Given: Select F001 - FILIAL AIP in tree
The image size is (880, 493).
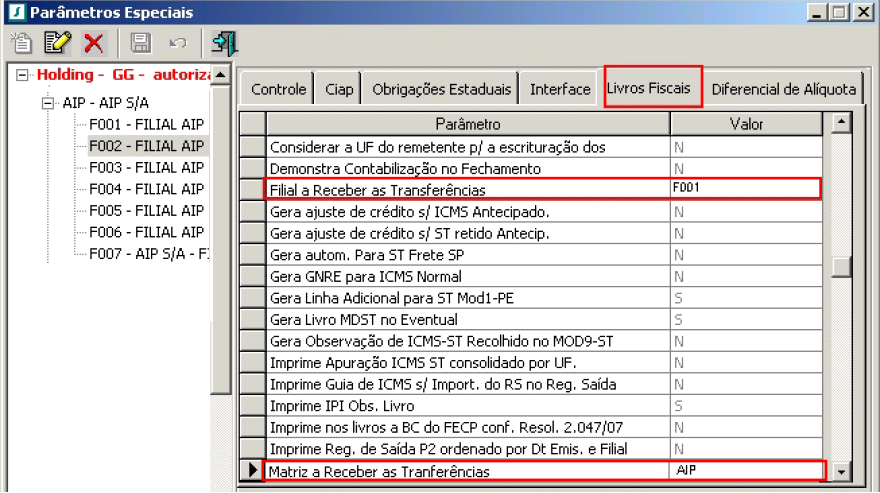Looking at the screenshot, I should coord(146,124).
